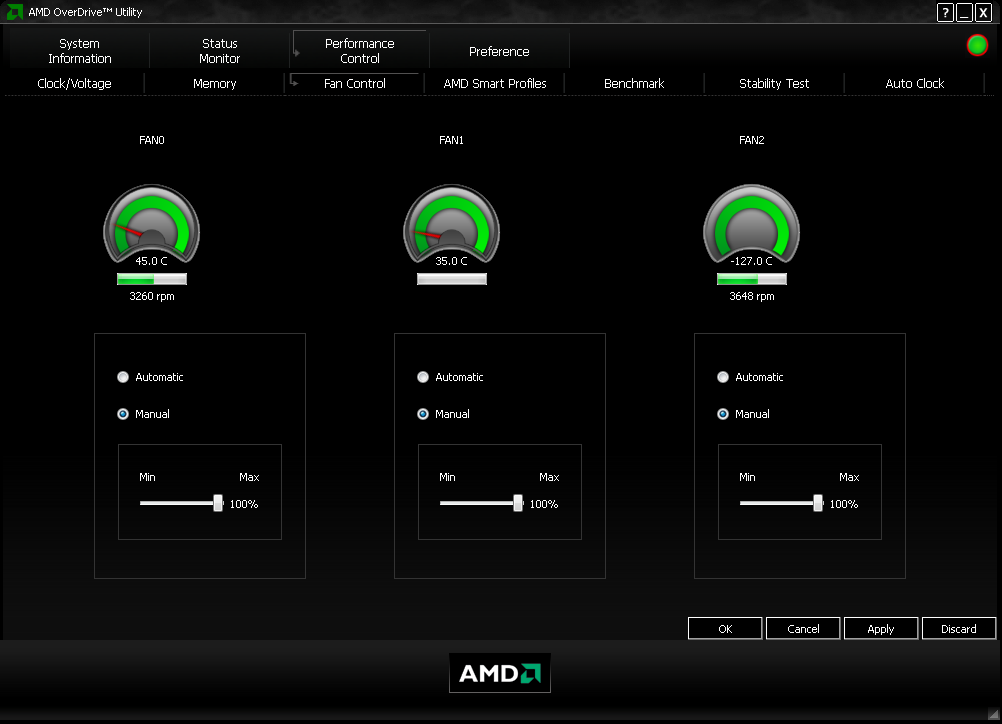Click the 35.0 C temperature value
The image size is (1002, 724).
click(x=451, y=261)
